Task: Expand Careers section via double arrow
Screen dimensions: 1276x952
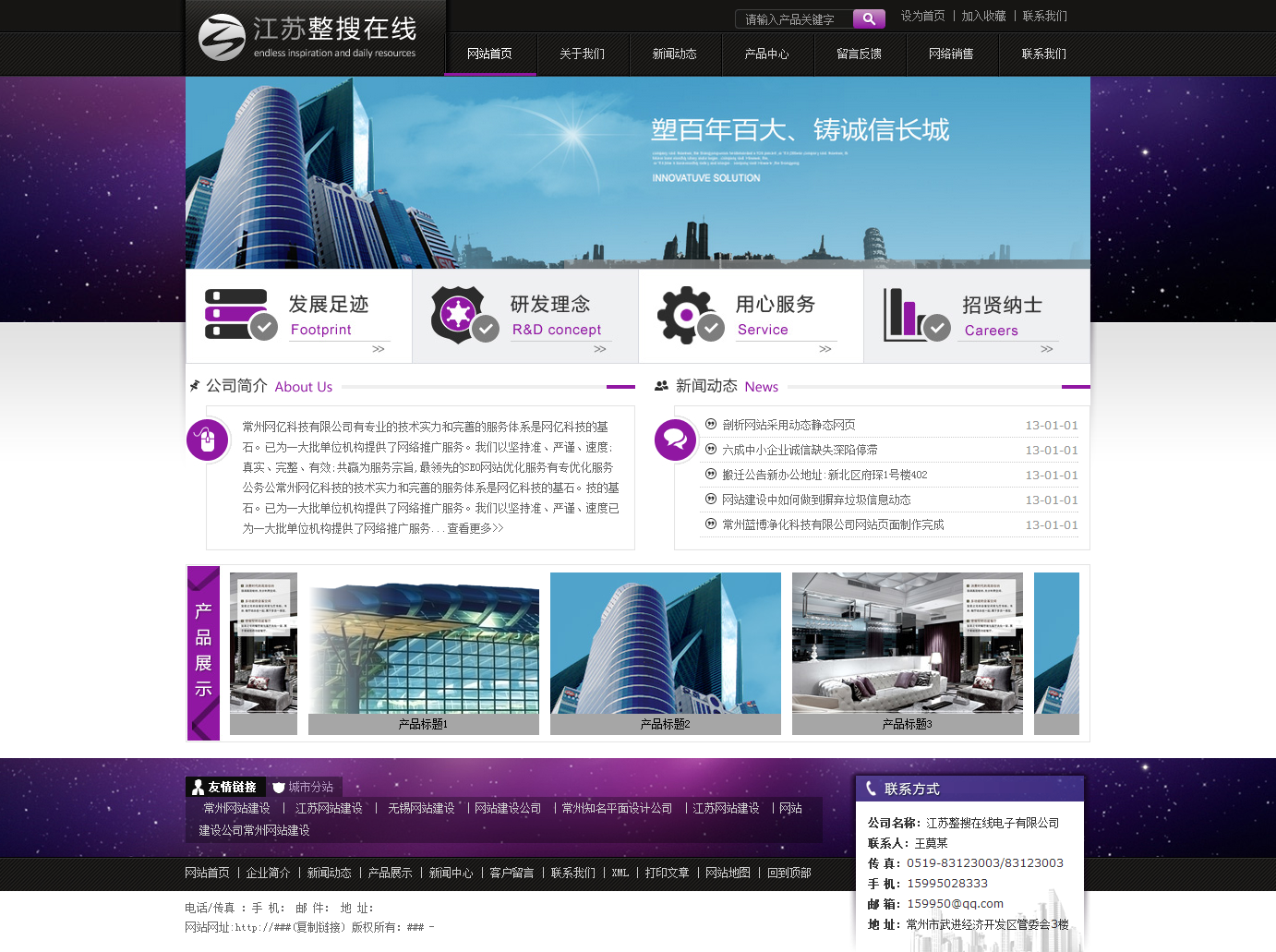Action: (x=1047, y=349)
